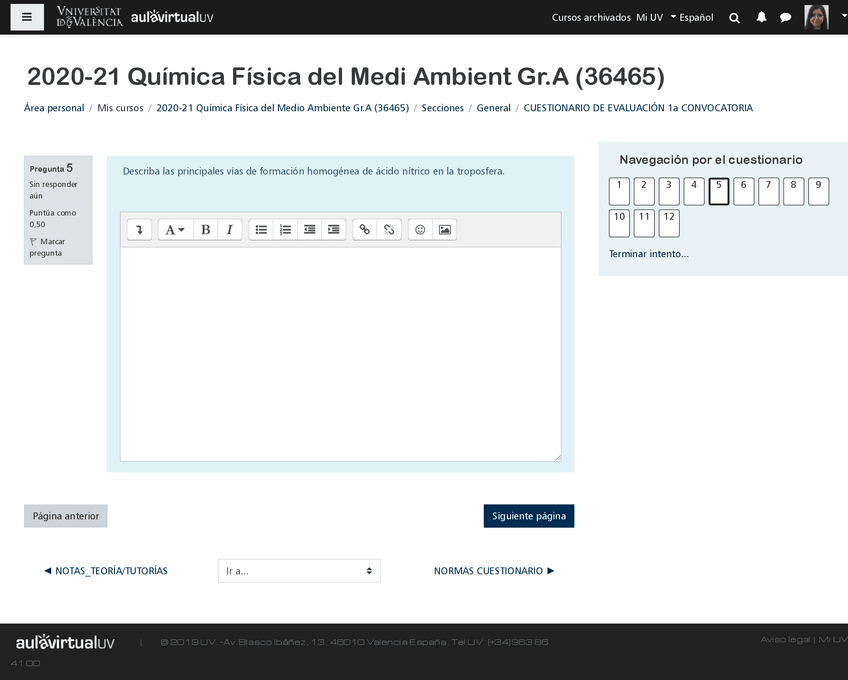This screenshot has height=680, width=848.
Task: Click the editor resize handle corner
Action: (x=558, y=458)
